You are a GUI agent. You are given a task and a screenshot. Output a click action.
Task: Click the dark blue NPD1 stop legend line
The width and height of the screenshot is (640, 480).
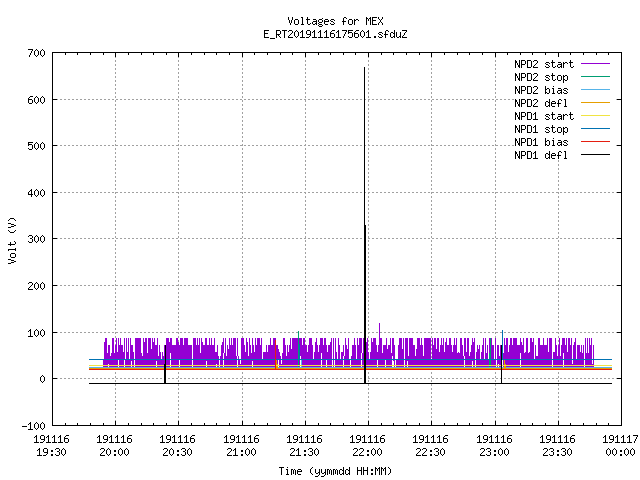pyautogui.click(x=595, y=129)
